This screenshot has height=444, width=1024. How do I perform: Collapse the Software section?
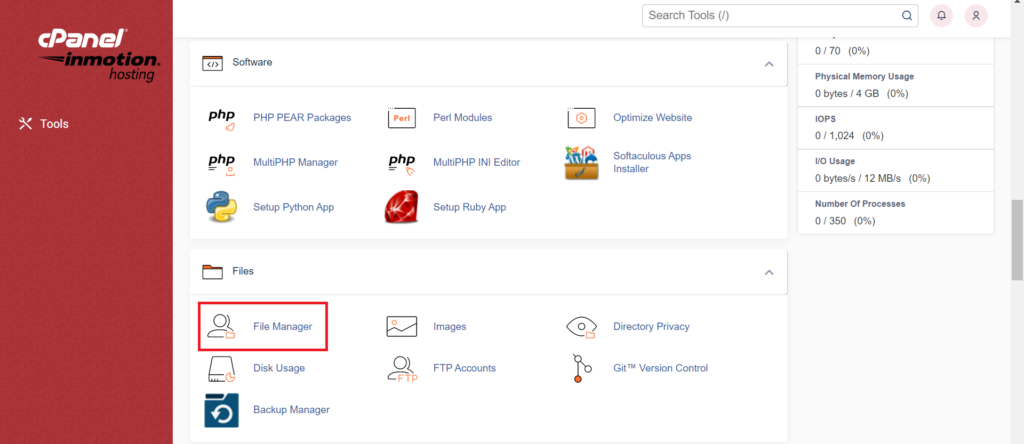click(x=768, y=63)
